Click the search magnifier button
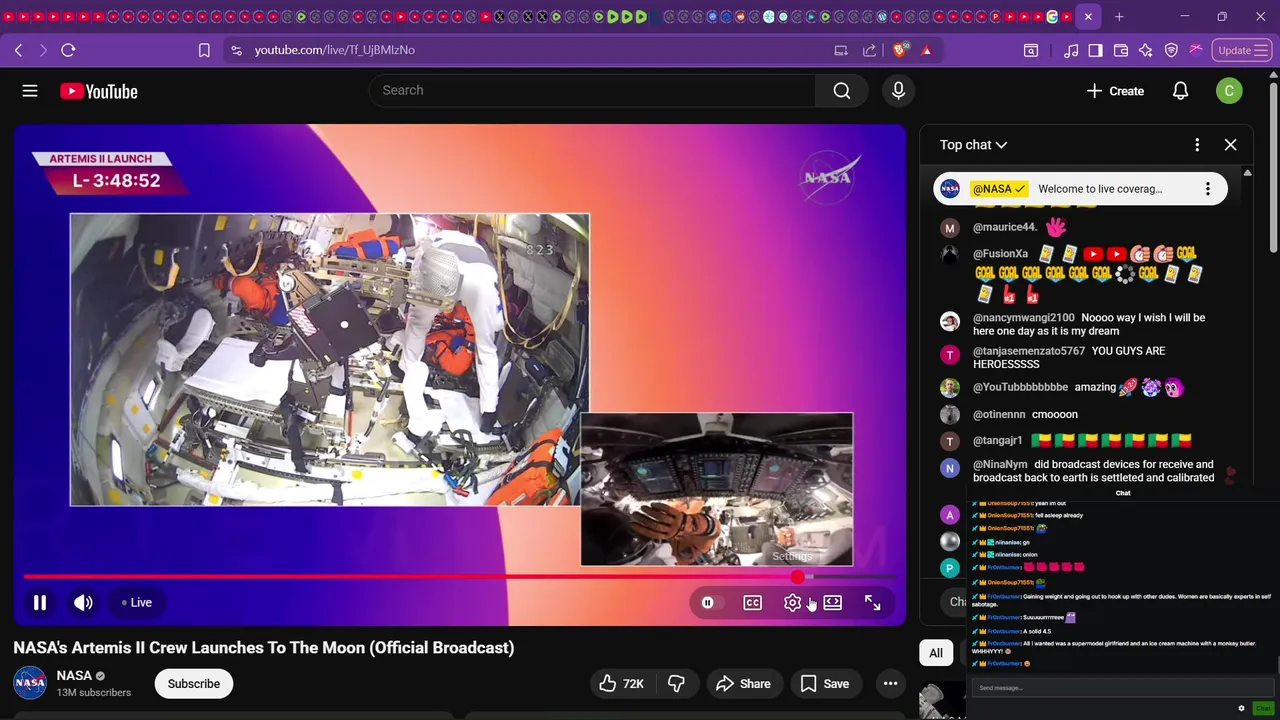1280x720 pixels. coord(842,91)
